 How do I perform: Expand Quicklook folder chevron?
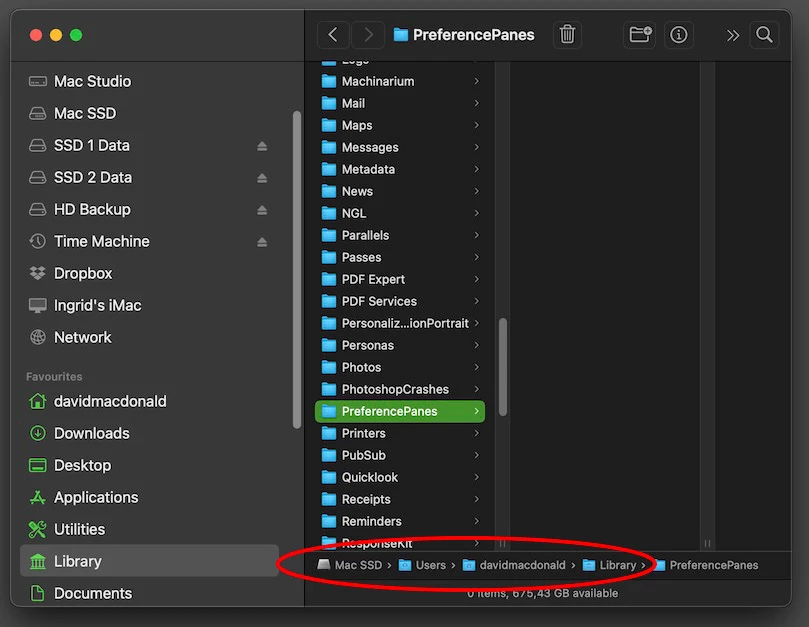477,477
